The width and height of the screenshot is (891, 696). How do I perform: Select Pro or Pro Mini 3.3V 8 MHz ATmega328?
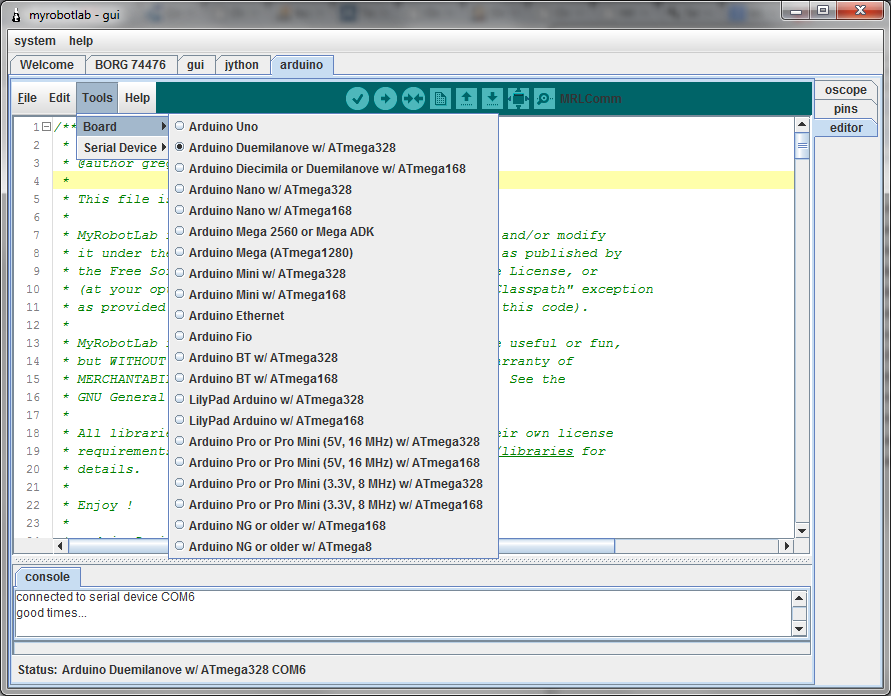click(334, 484)
